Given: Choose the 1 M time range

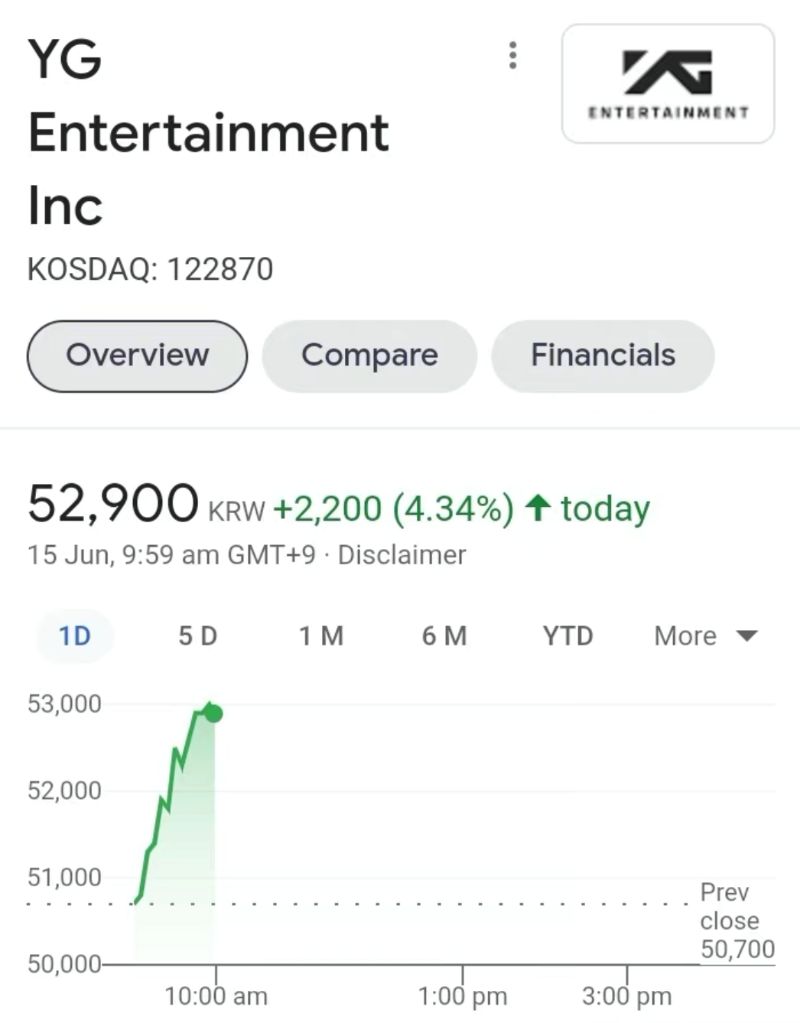Looking at the screenshot, I should [321, 636].
